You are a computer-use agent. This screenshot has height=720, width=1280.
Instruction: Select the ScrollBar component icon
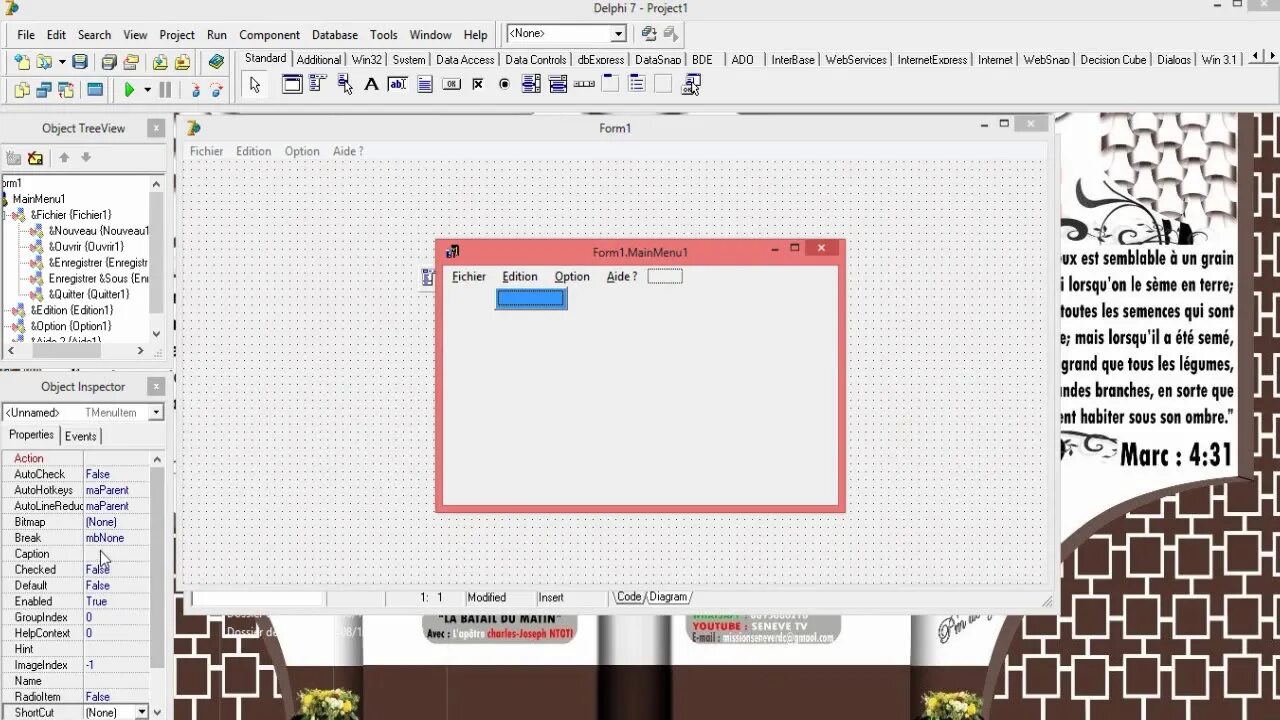point(584,85)
